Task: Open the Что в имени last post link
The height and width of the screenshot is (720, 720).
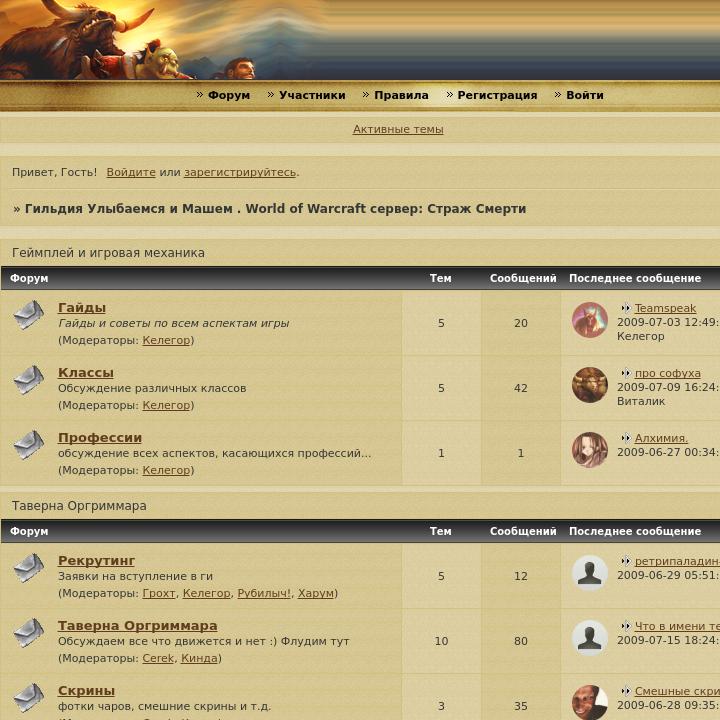Action: [677, 626]
